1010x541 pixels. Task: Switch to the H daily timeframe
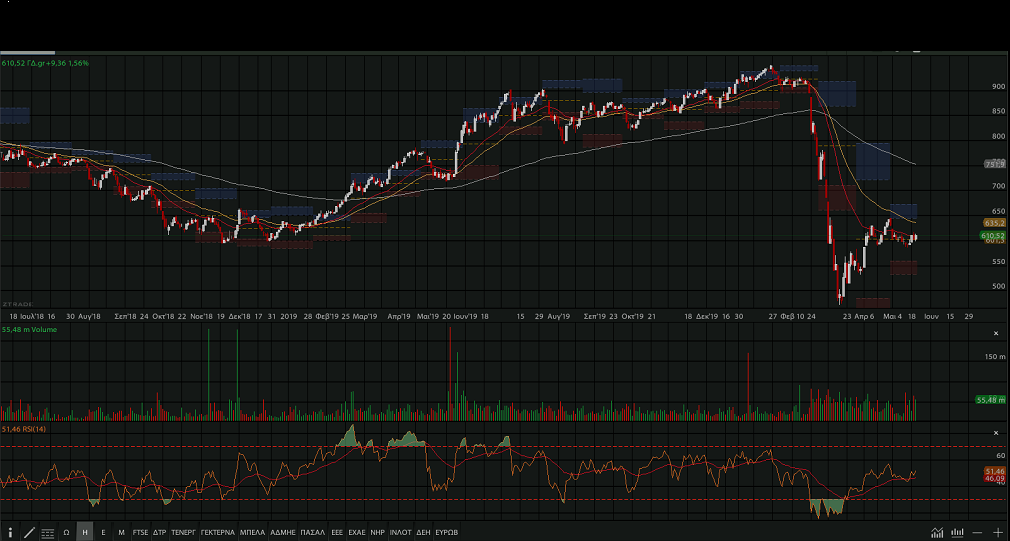(85, 532)
